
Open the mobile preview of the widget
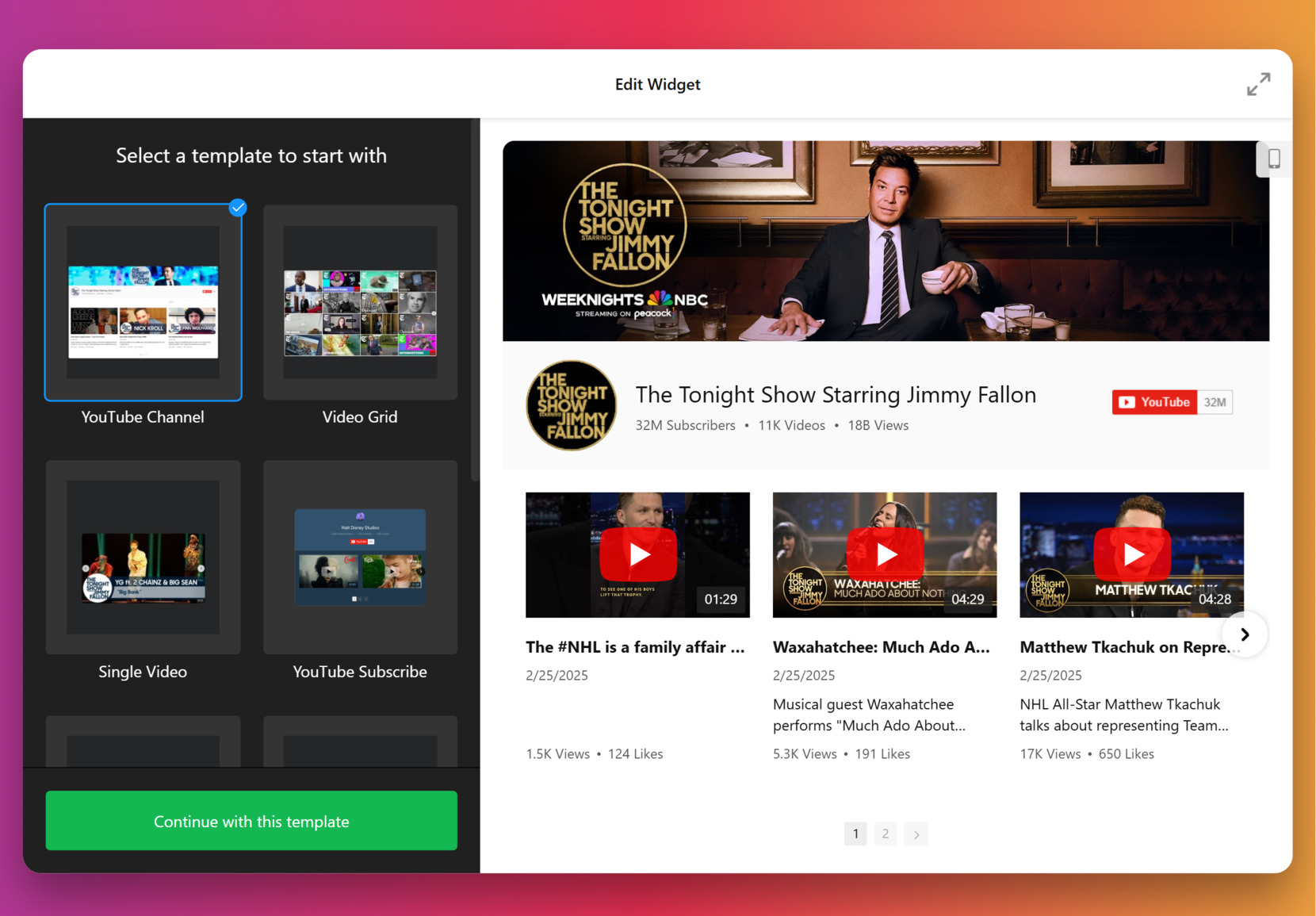point(1274,159)
